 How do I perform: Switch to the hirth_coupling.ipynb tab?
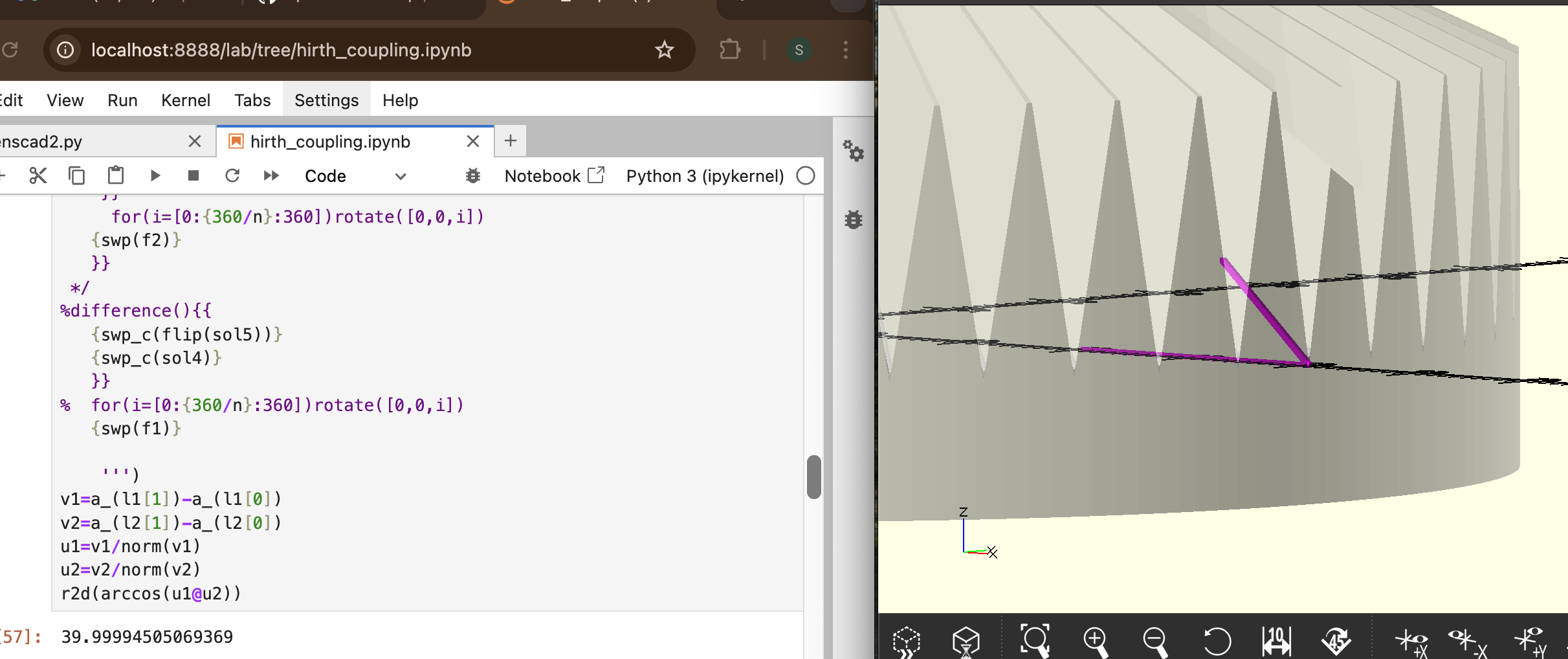coord(330,142)
